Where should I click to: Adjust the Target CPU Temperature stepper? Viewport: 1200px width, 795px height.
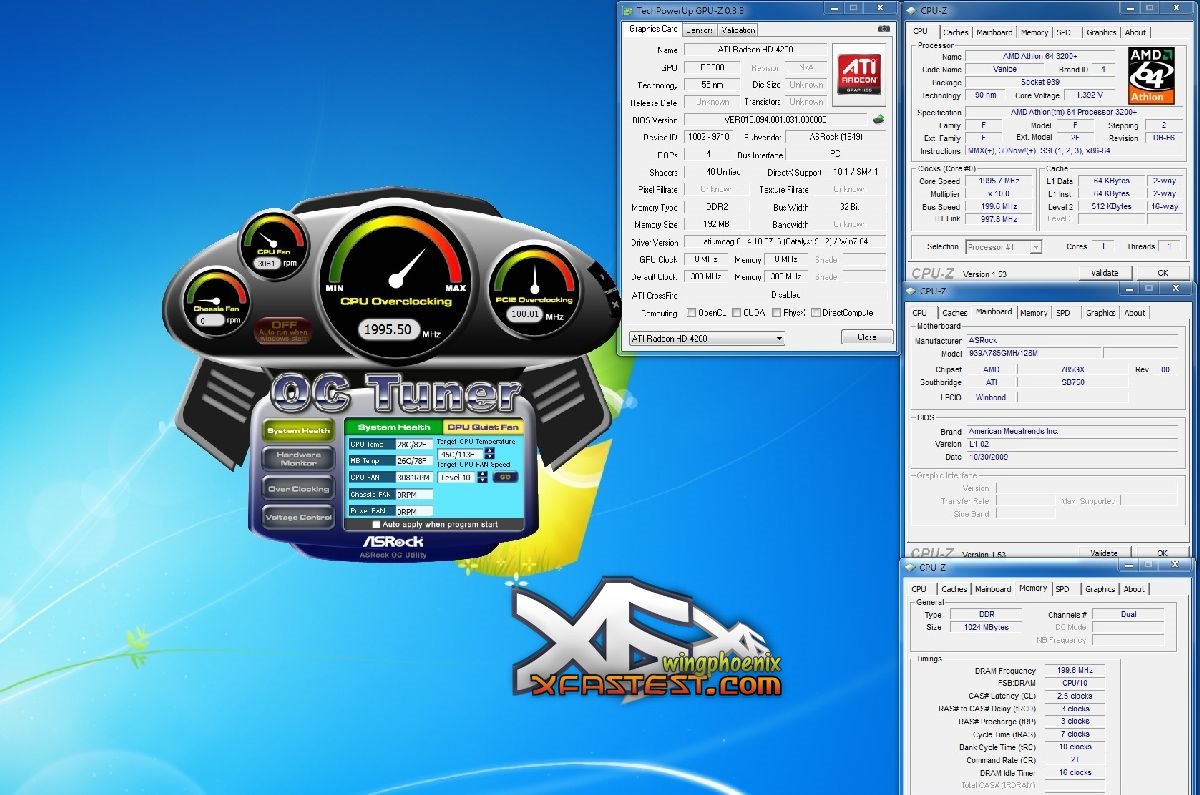click(x=489, y=454)
